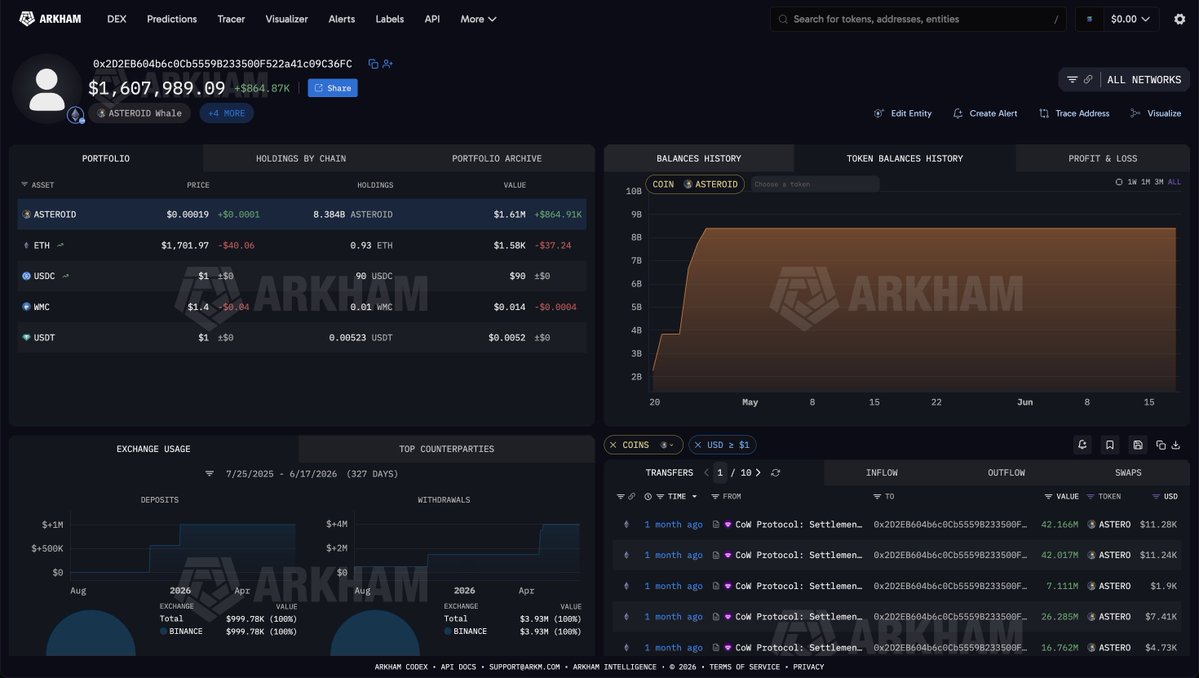
Task: Click the bookmark icon above transfers
Action: (x=1110, y=445)
